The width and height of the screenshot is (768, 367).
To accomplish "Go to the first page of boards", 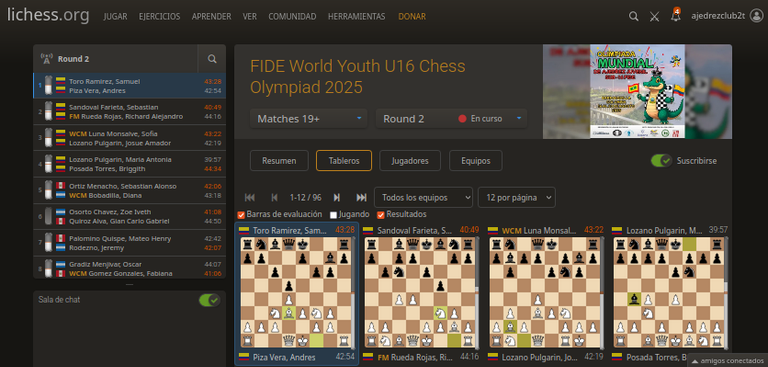I will [250, 197].
